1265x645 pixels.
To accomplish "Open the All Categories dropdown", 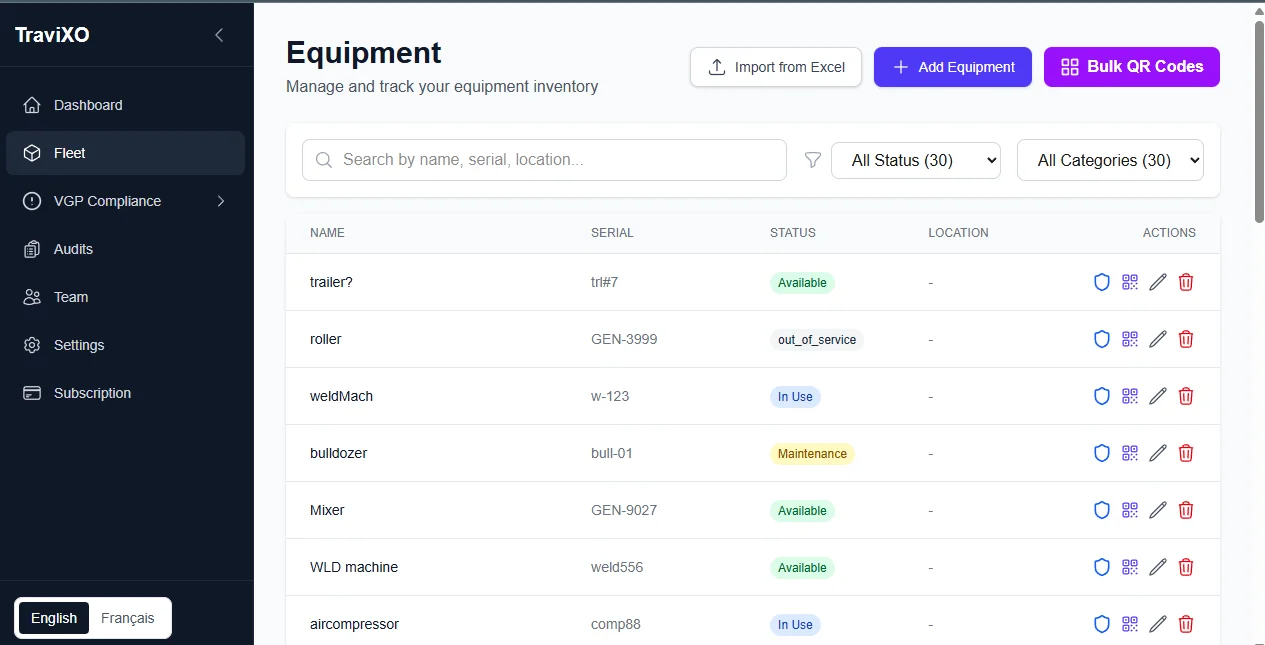I will click(x=1110, y=160).
